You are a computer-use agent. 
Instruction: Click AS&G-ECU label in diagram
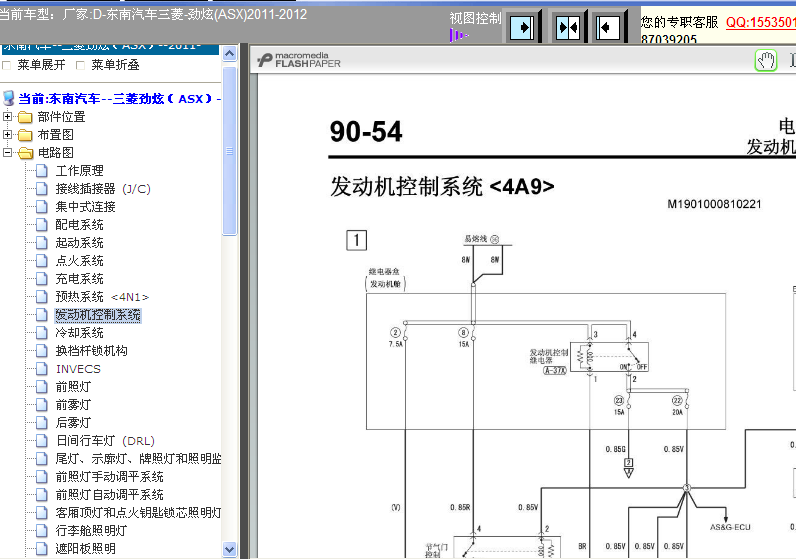tap(730, 528)
